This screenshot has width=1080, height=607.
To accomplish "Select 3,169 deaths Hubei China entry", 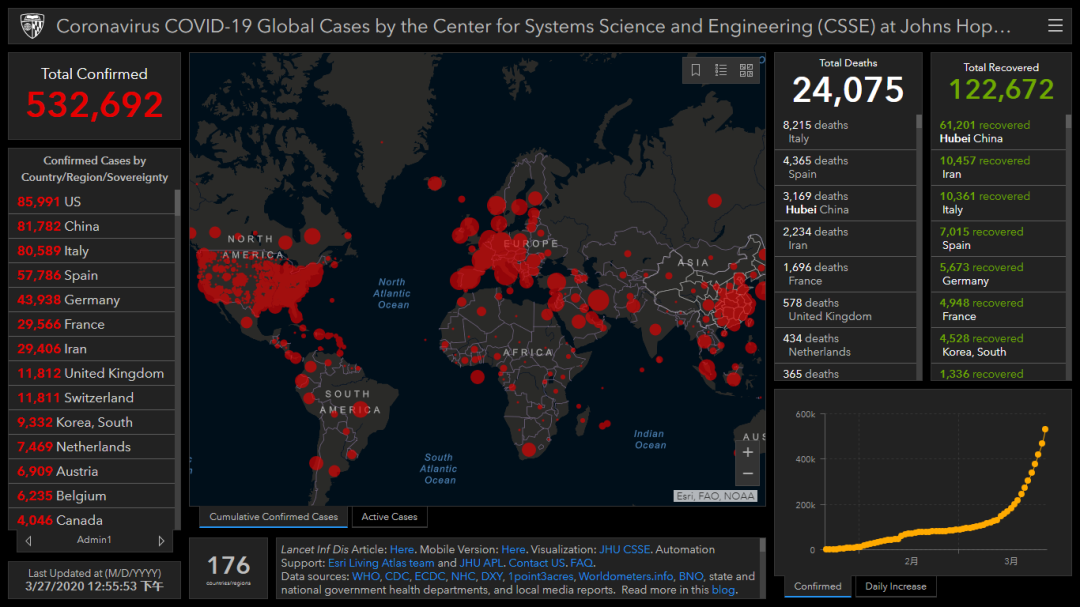I will click(845, 203).
